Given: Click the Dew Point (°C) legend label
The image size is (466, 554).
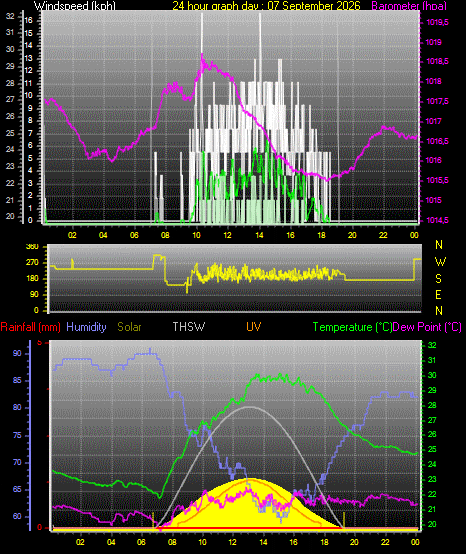Looking at the screenshot, I should pos(427,327).
